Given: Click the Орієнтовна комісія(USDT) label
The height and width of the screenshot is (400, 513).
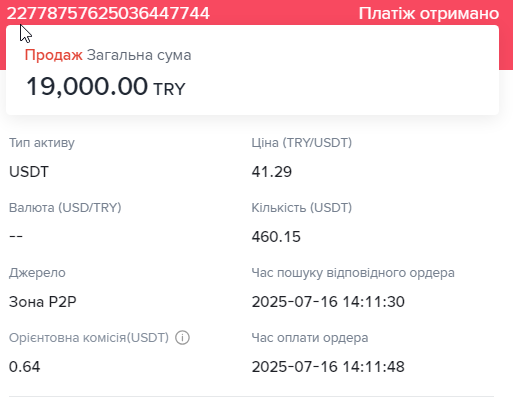Looking at the screenshot, I should pyautogui.click(x=89, y=338).
